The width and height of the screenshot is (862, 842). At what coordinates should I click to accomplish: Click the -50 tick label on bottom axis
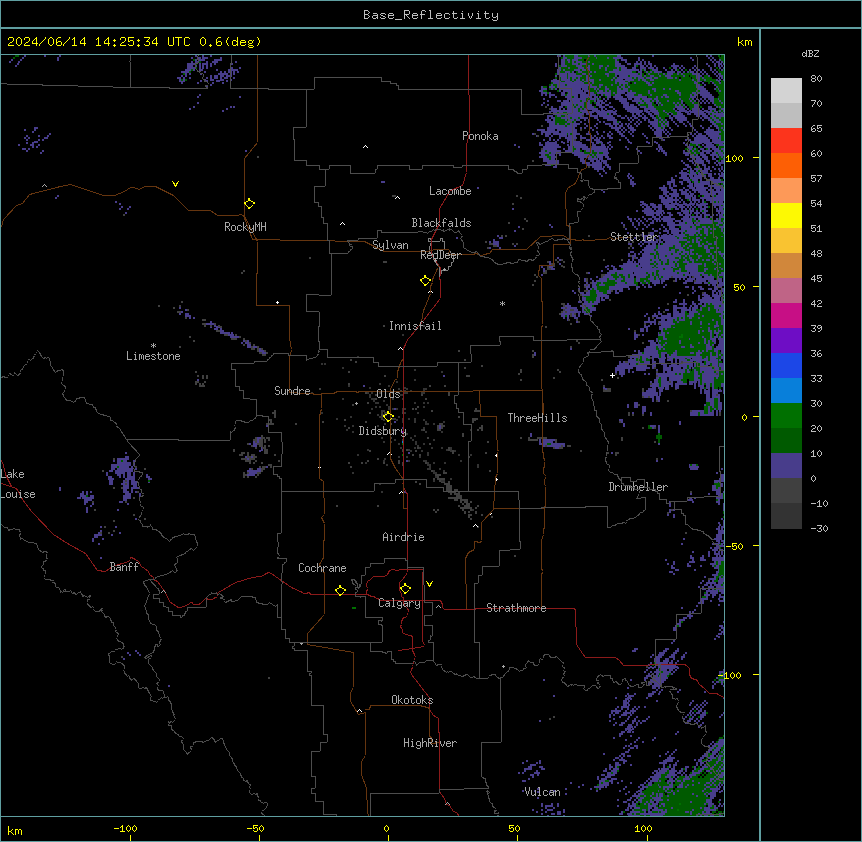(x=255, y=828)
